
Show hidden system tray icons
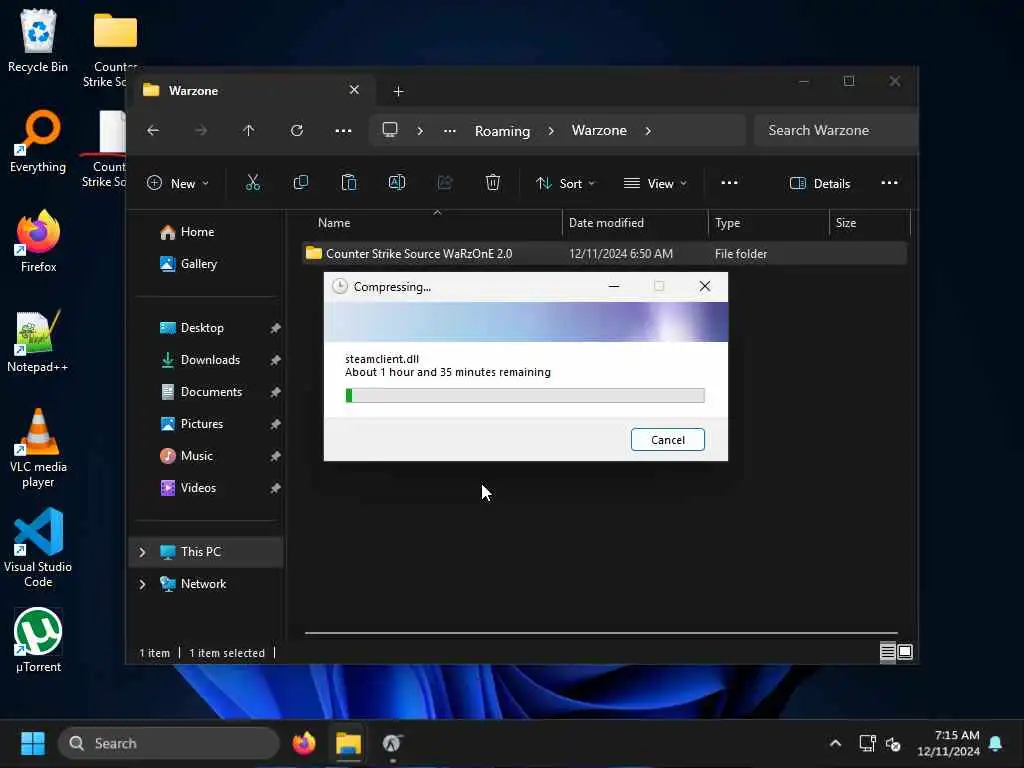click(x=835, y=743)
